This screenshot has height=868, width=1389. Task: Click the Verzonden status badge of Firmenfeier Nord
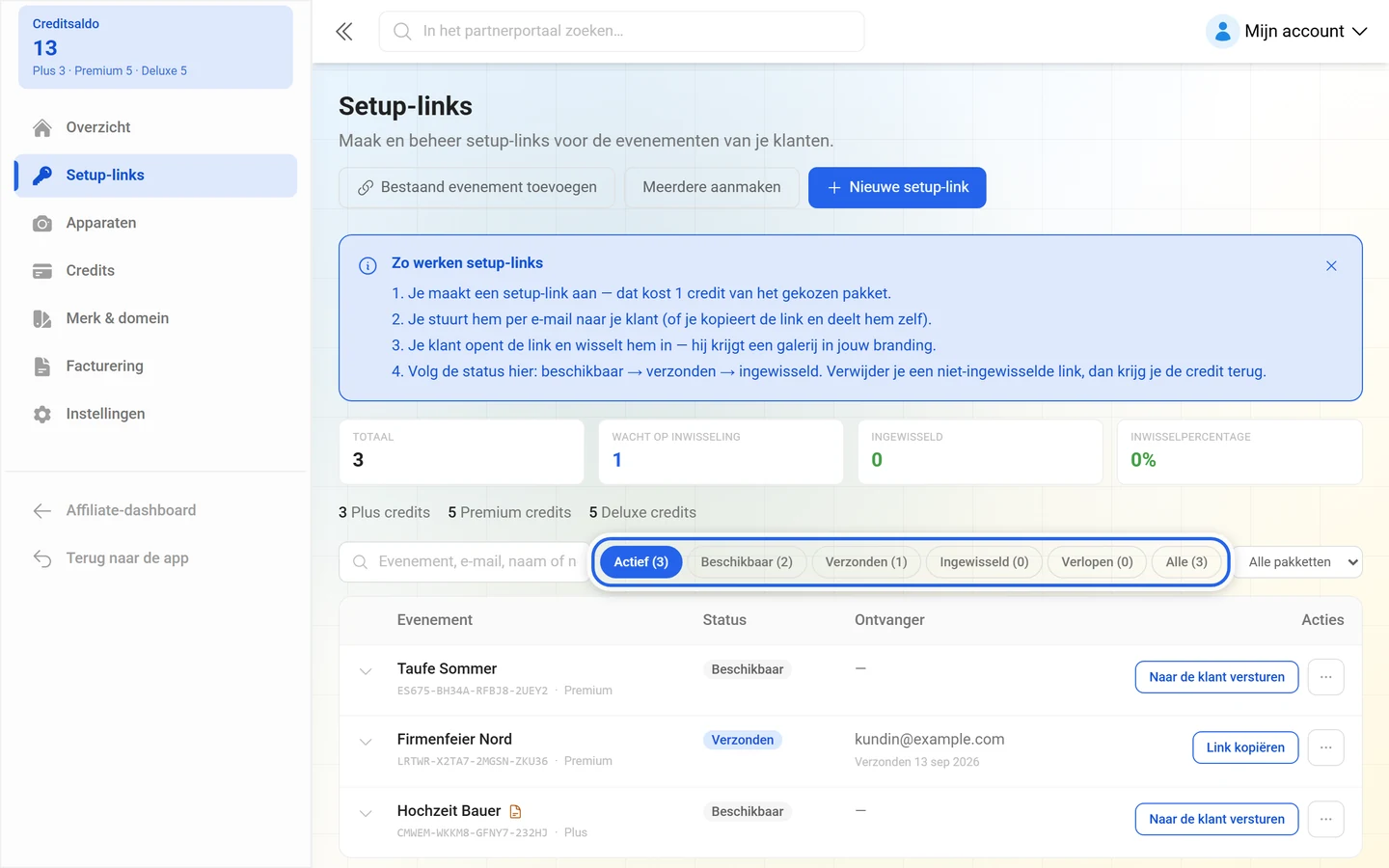click(x=743, y=741)
